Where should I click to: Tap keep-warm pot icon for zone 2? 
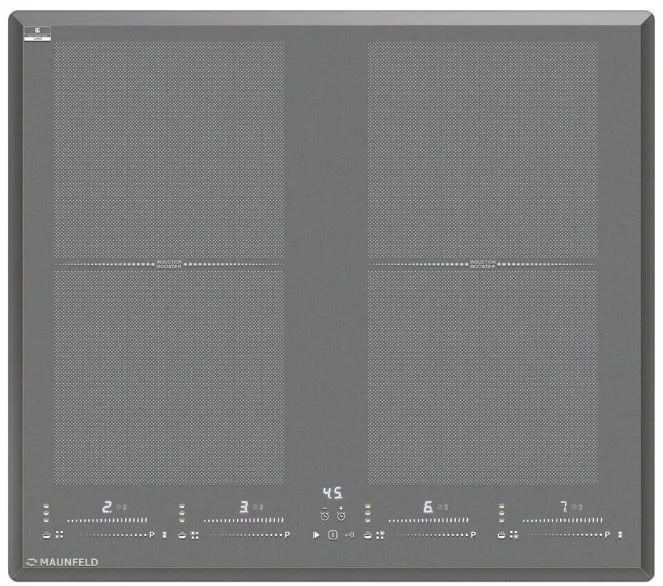46,535
